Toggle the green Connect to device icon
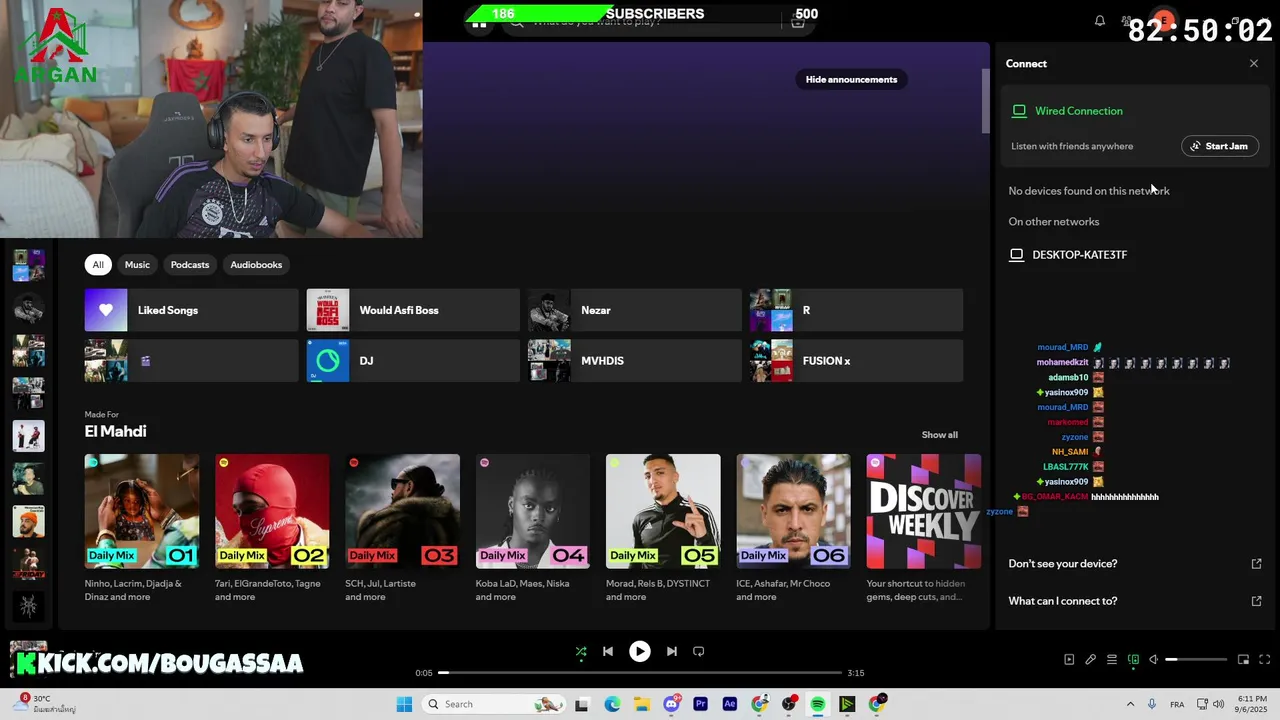Image resolution: width=1280 pixels, height=720 pixels. [1133, 660]
